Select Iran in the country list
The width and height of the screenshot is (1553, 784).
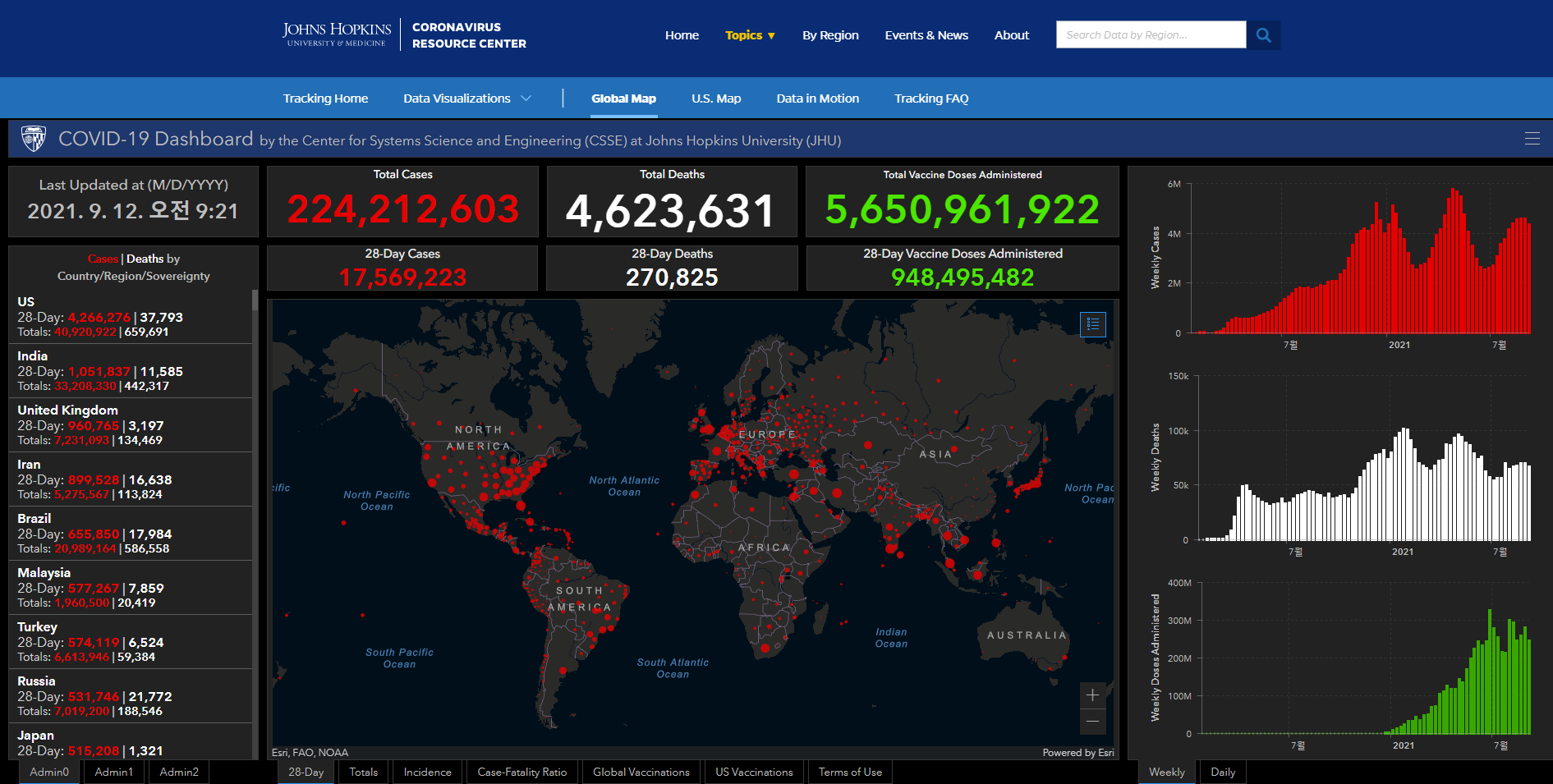tap(130, 479)
